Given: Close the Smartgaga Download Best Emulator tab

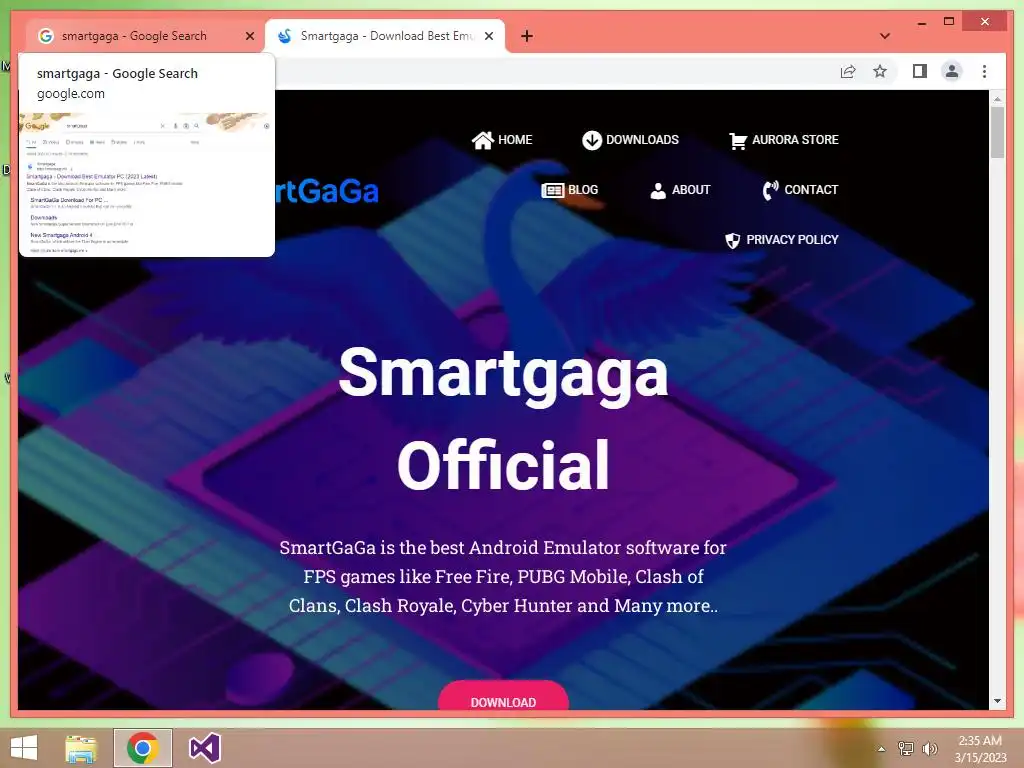Looking at the screenshot, I should point(488,36).
